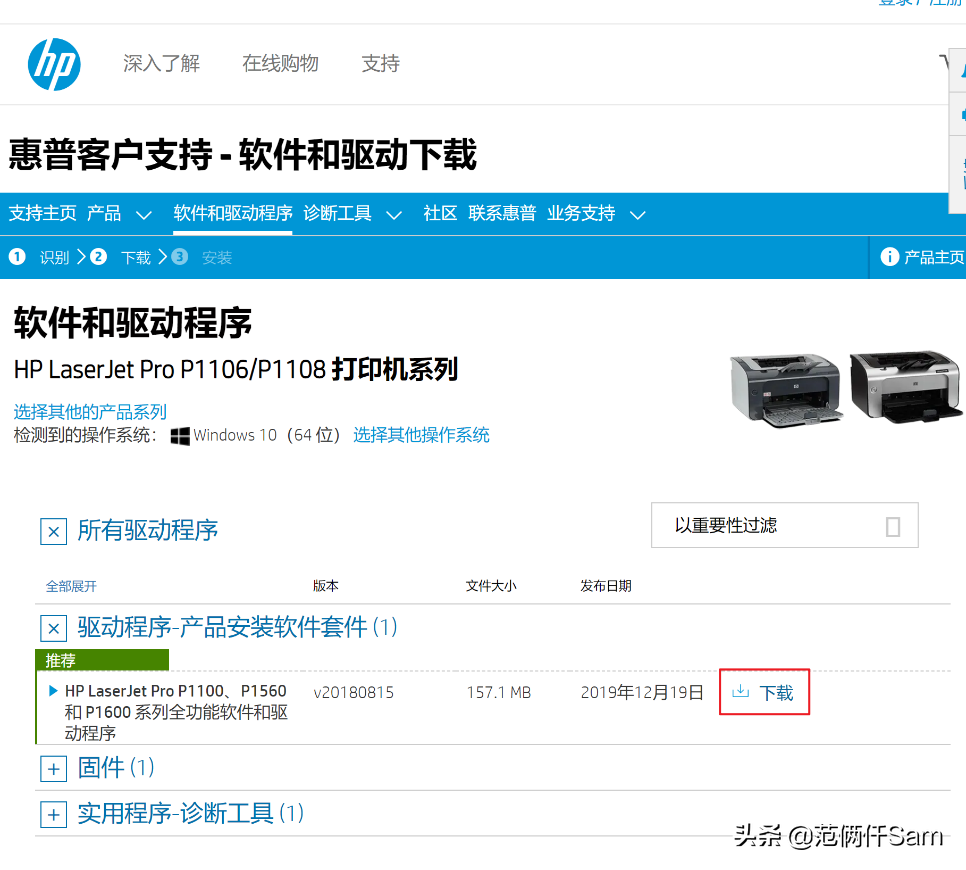Expand the 固件 section plus box
This screenshot has height=870, width=966.
click(54, 768)
